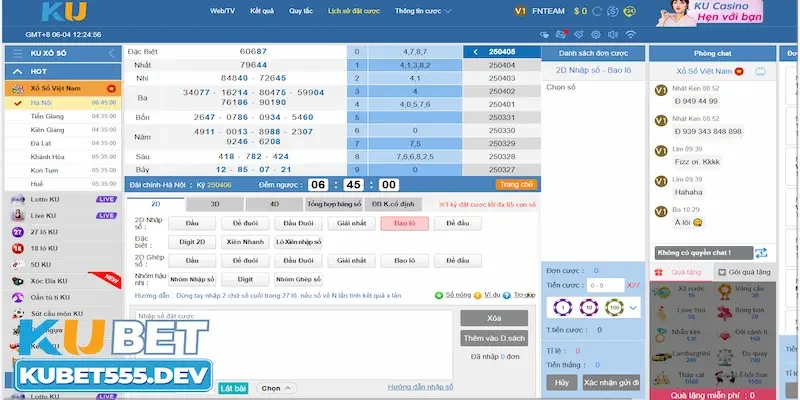Viewport: 800px width, 400px height.
Task: Select Đầu in 2D Nhập số row
Action: tap(192, 223)
